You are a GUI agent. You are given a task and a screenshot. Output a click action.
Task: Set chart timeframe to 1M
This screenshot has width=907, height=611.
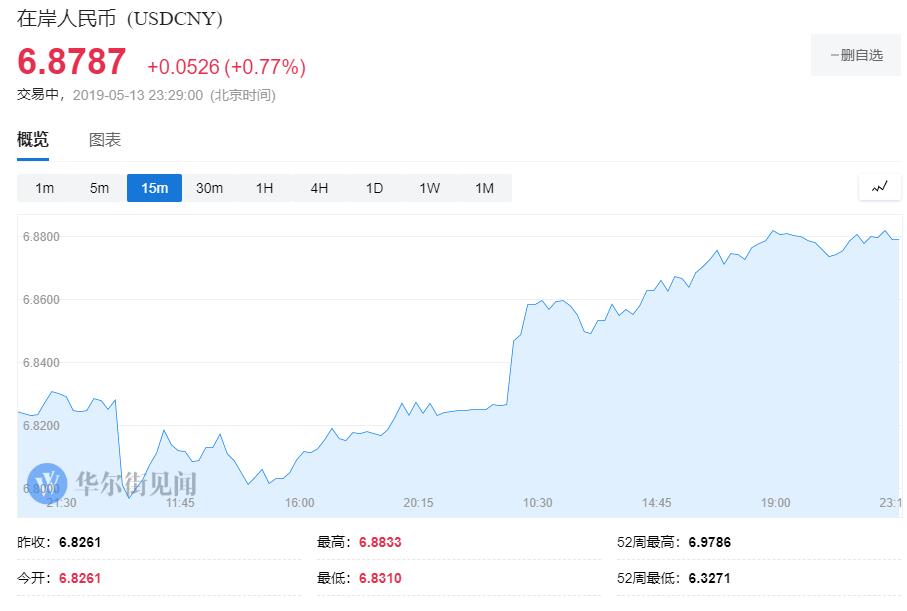pos(484,188)
